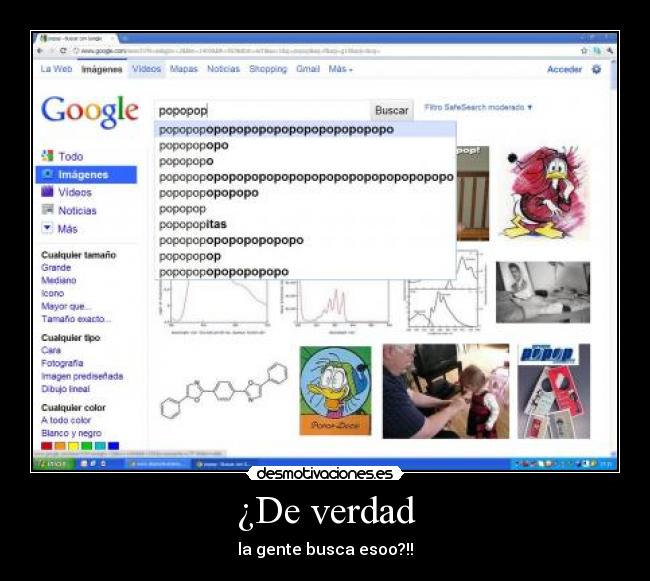Go back with the browser back arrow

click(40, 51)
